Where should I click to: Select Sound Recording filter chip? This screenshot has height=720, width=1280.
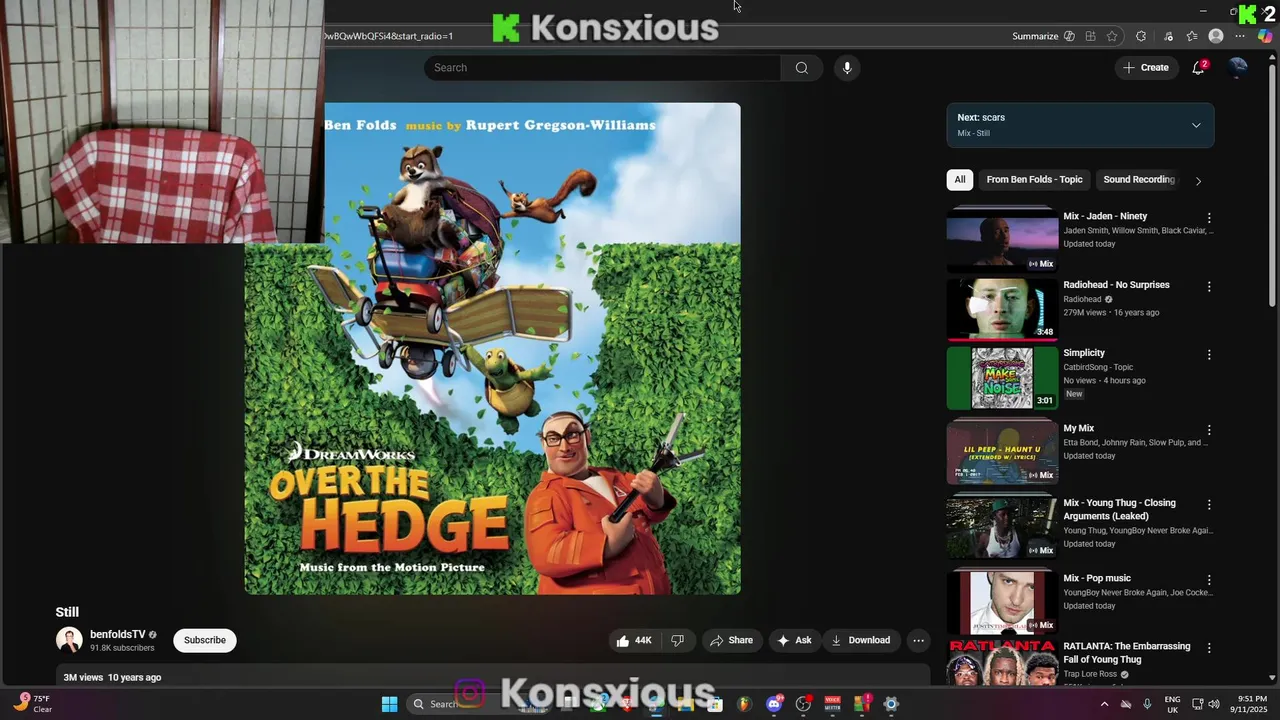point(1138,180)
